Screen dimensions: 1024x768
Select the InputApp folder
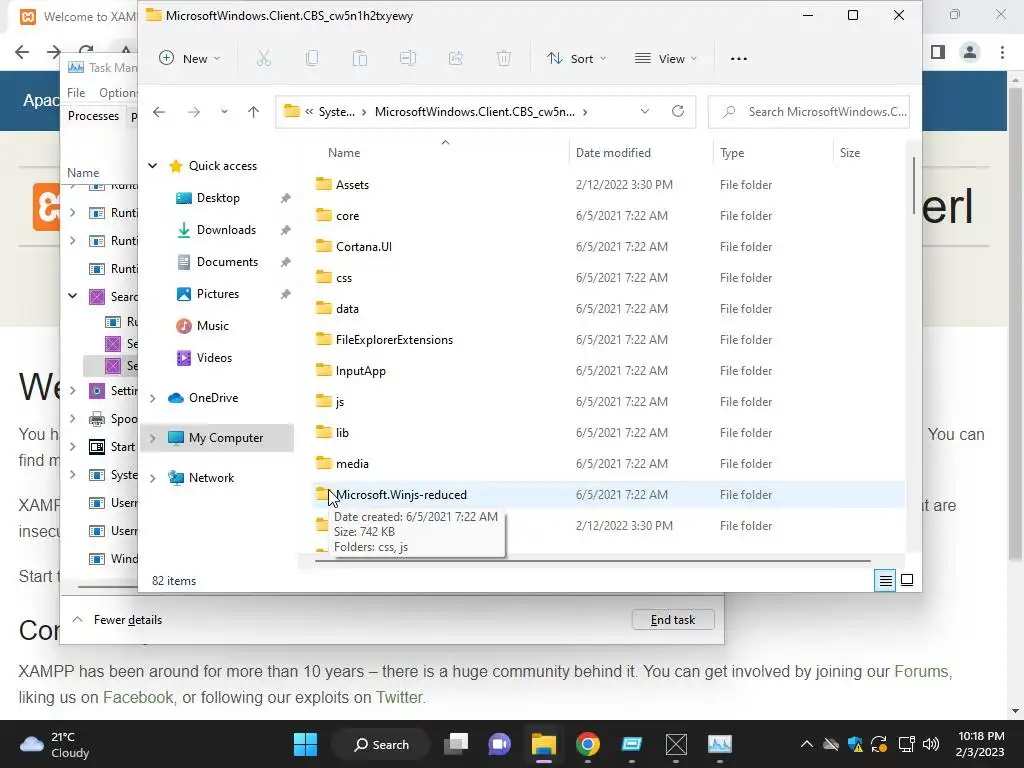360,370
